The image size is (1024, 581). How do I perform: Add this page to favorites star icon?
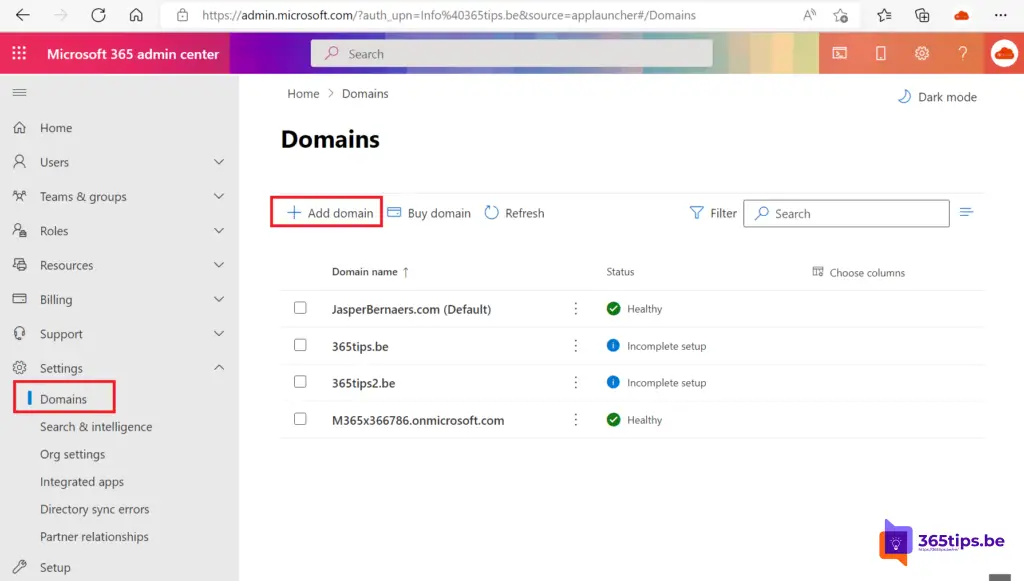pos(840,15)
